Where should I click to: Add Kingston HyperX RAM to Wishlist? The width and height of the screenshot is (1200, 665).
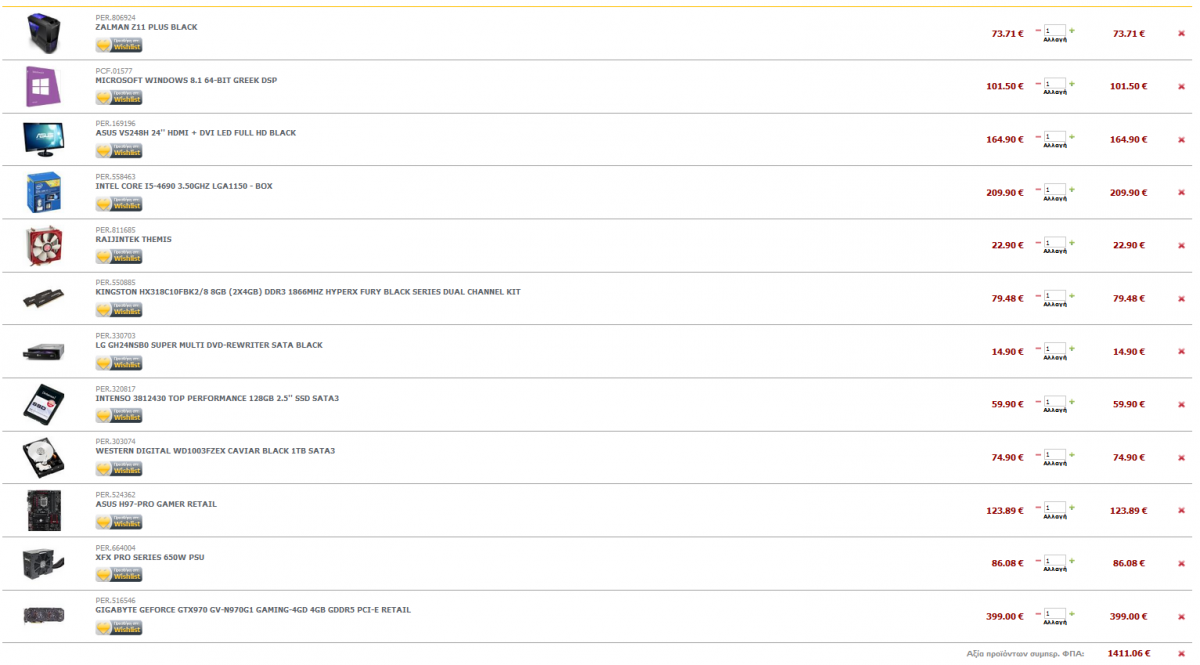pos(119,310)
